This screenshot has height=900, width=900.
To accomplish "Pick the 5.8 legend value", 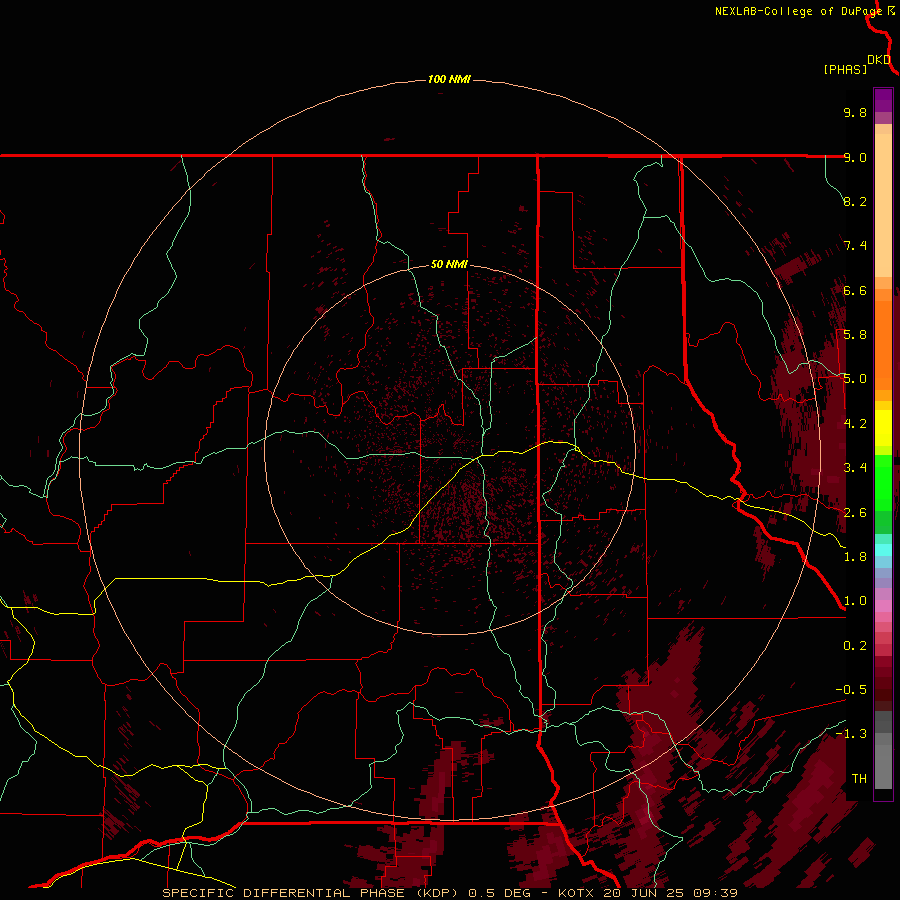I will (855, 335).
